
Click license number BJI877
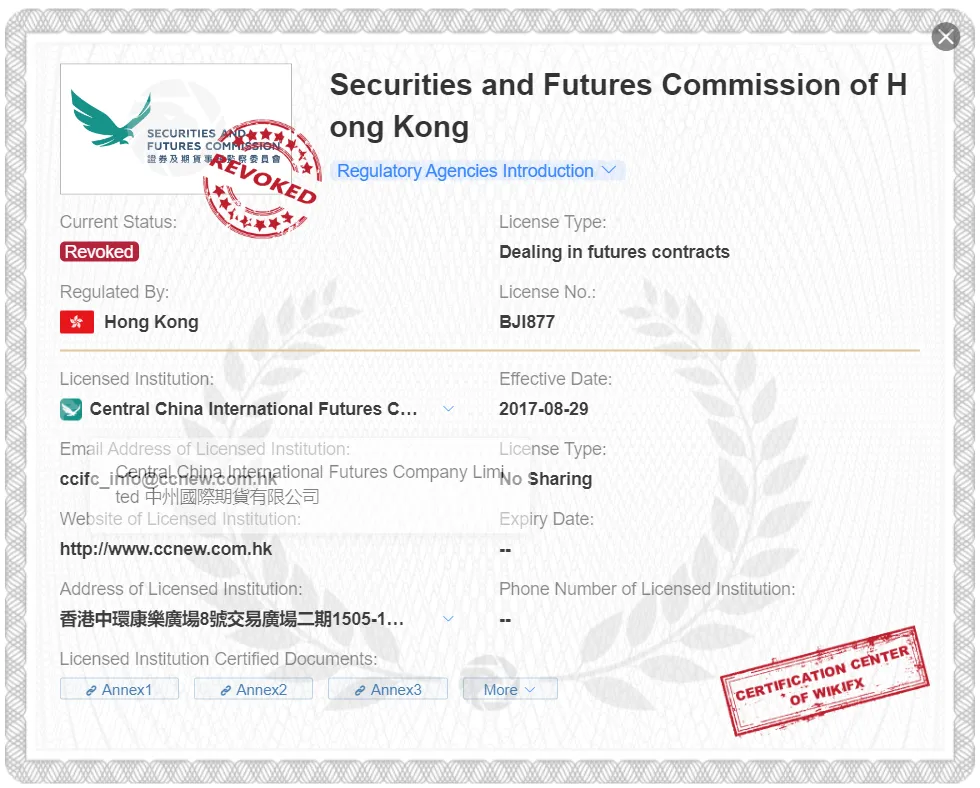click(527, 322)
